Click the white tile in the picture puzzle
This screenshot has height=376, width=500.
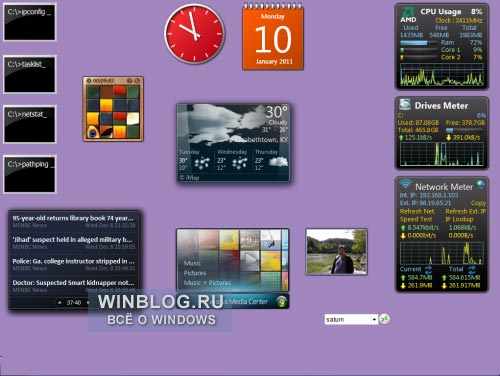click(133, 119)
